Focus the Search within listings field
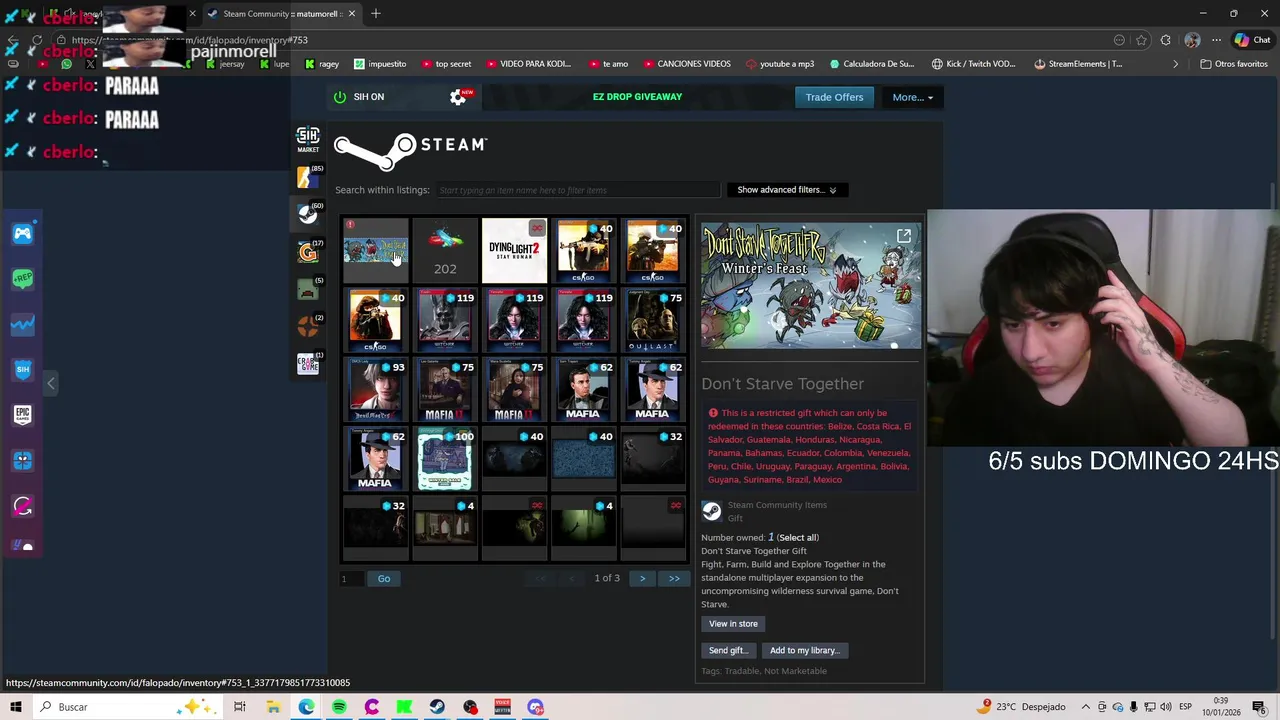The image size is (1280, 720). pos(578,190)
